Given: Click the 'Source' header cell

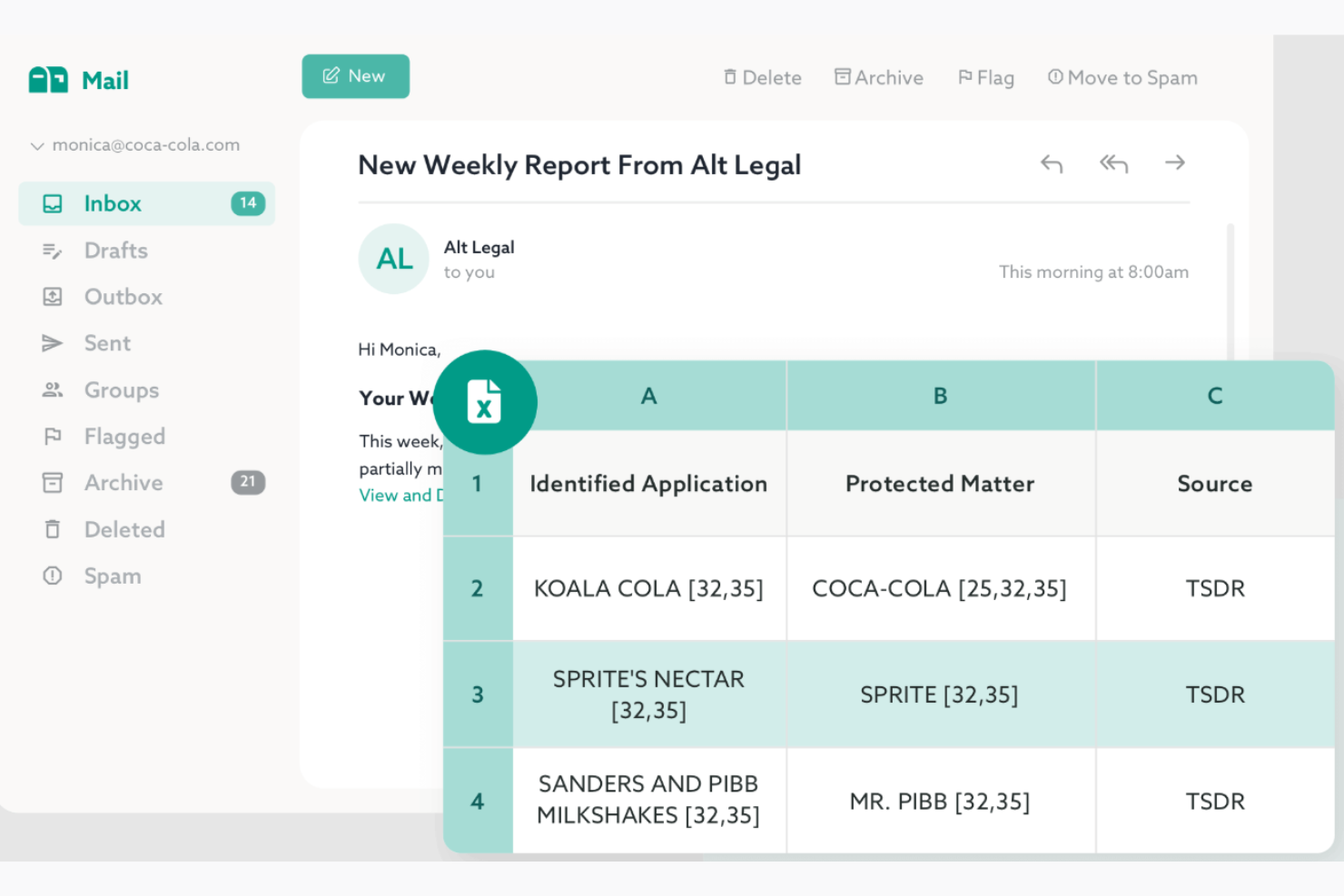Looking at the screenshot, I should (1215, 484).
